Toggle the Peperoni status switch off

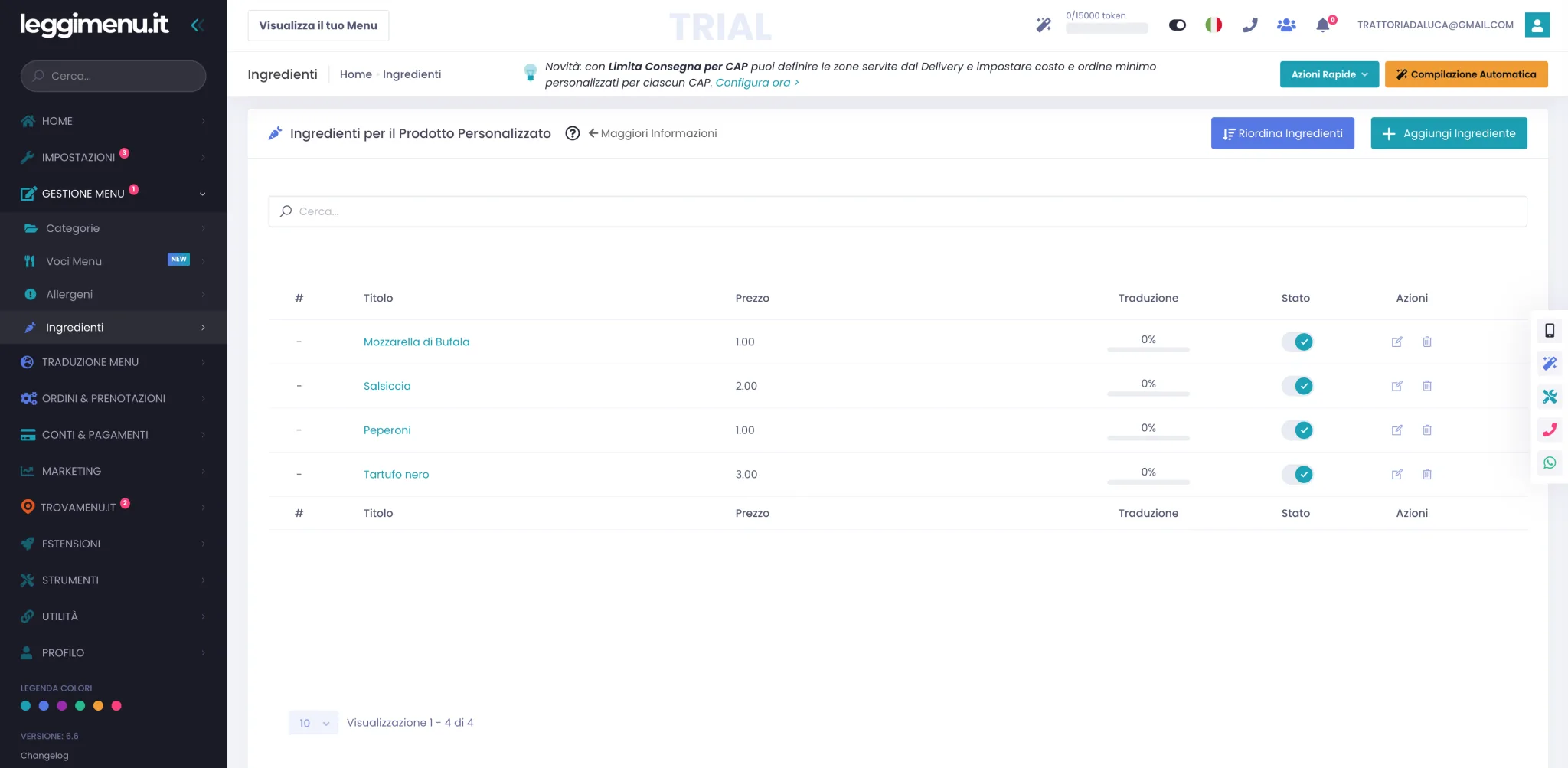click(1298, 430)
